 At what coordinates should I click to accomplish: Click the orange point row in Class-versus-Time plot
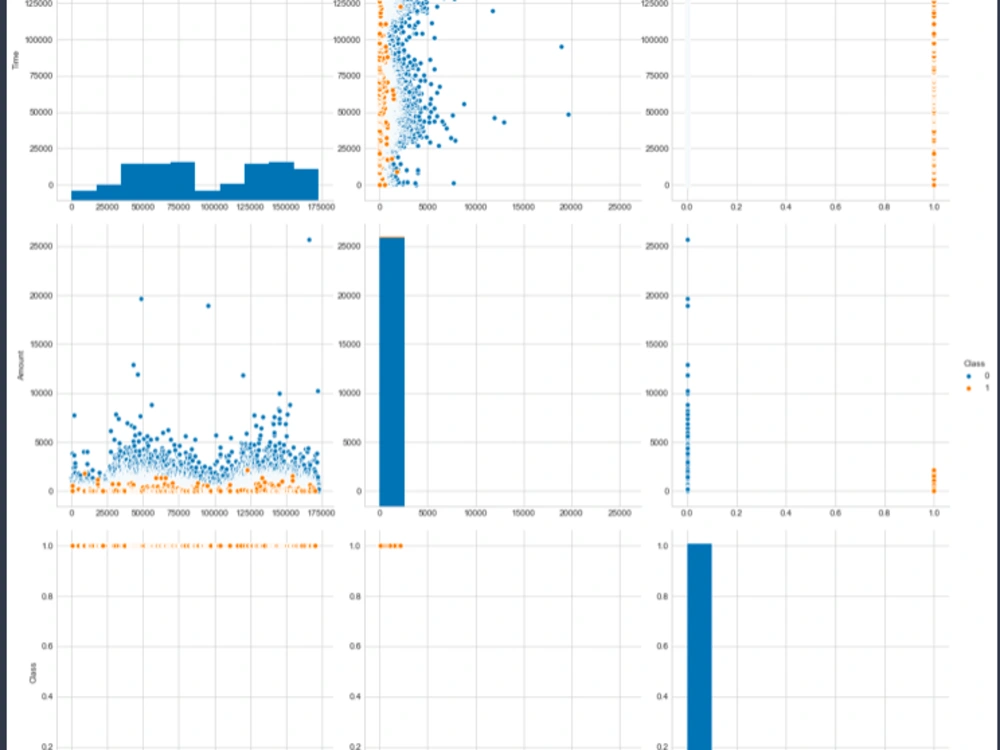click(x=194, y=546)
